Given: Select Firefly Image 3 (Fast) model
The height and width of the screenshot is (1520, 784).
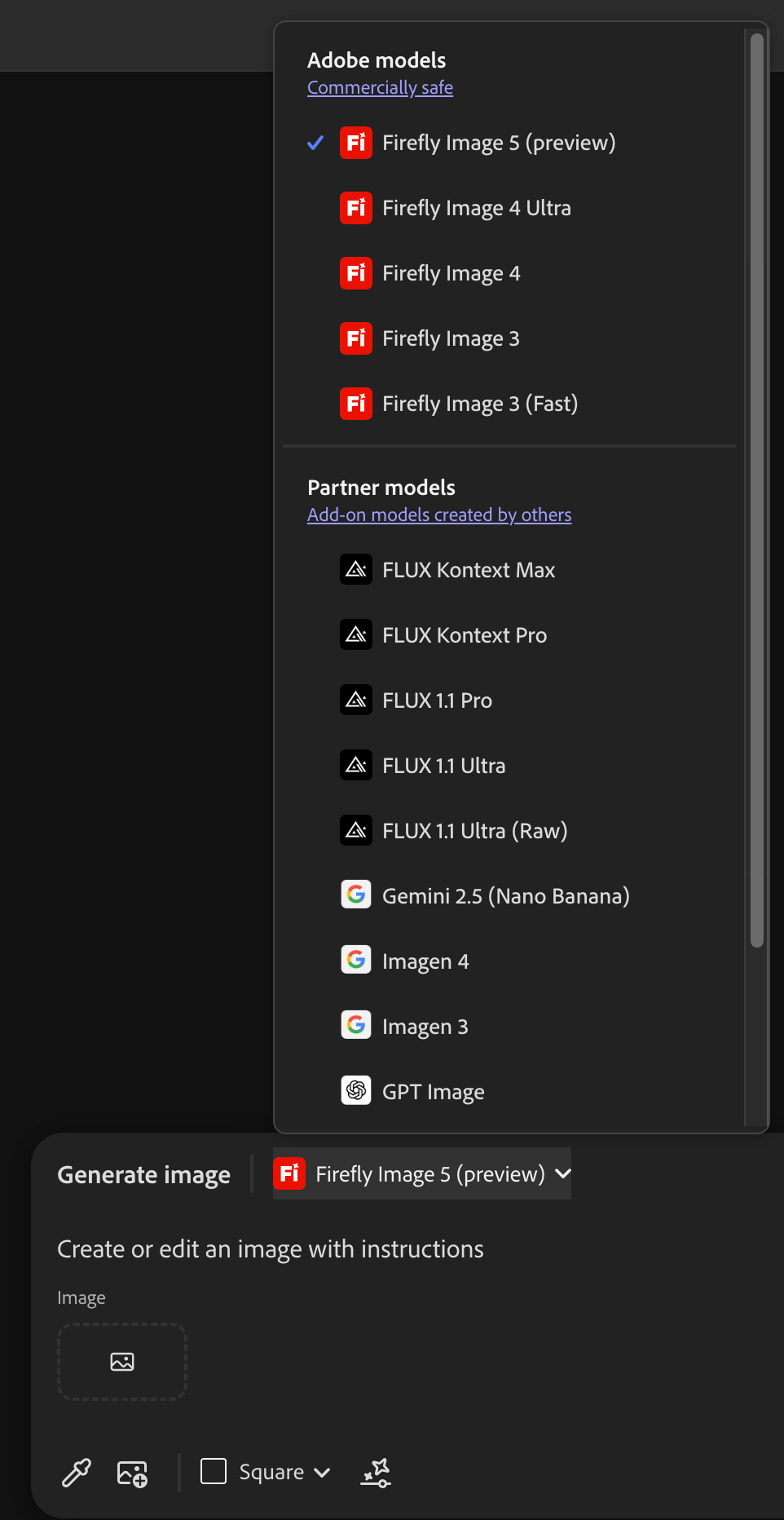Looking at the screenshot, I should point(479,403).
